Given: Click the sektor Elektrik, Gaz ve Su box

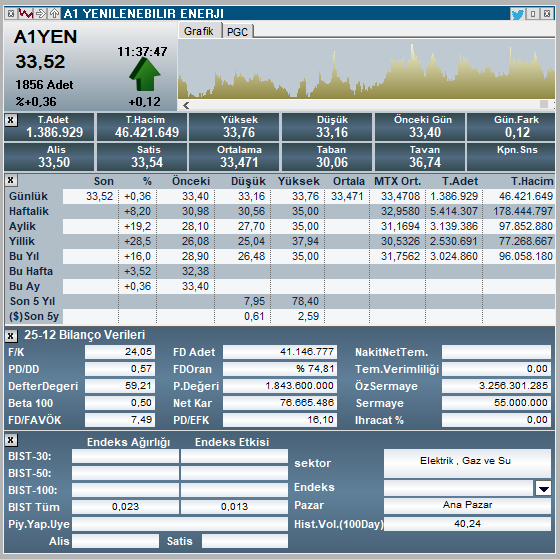Looking at the screenshot, I should (467, 463).
